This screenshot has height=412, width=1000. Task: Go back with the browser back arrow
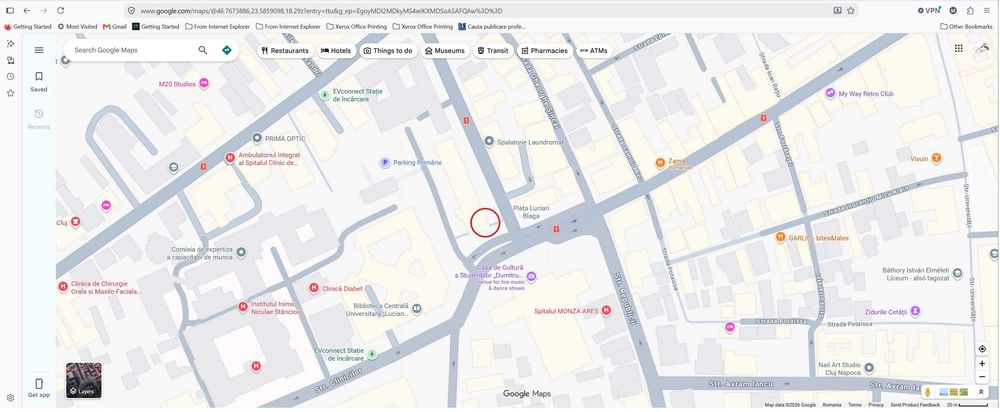coord(27,10)
